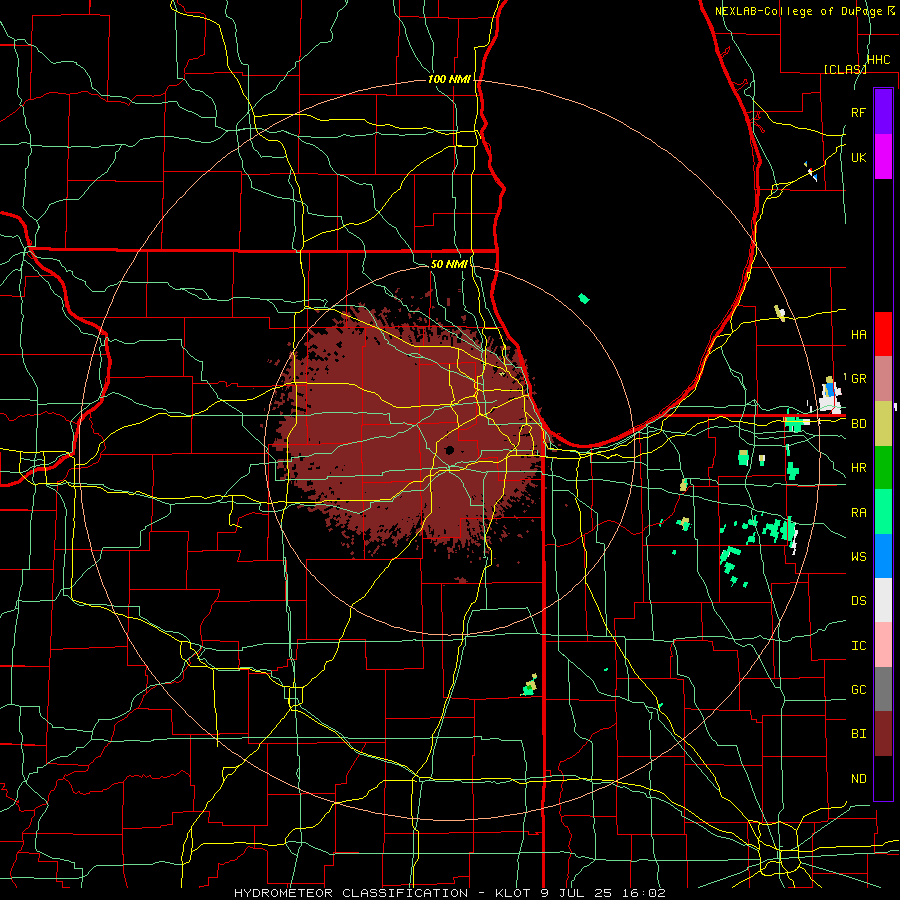Click the dusty pink GR legend swatch
This screenshot has width=900, height=900.
click(x=883, y=378)
